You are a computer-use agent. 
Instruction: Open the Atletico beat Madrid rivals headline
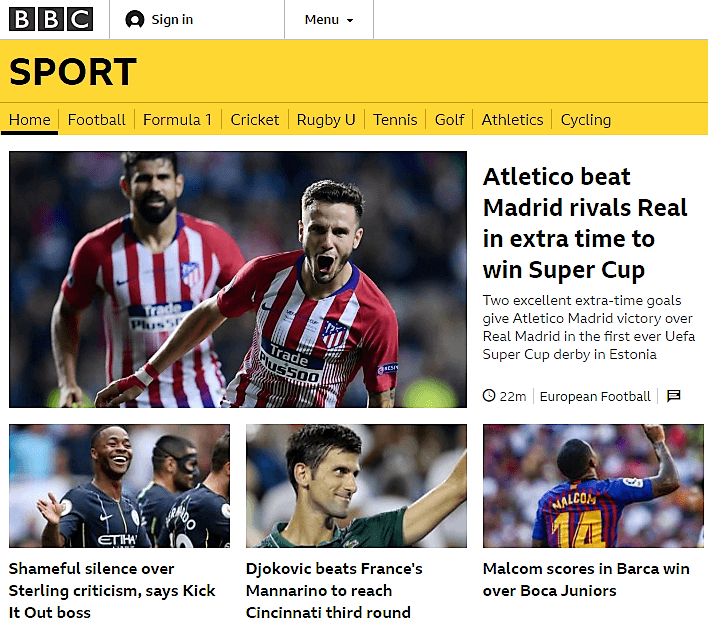pyautogui.click(x=585, y=223)
